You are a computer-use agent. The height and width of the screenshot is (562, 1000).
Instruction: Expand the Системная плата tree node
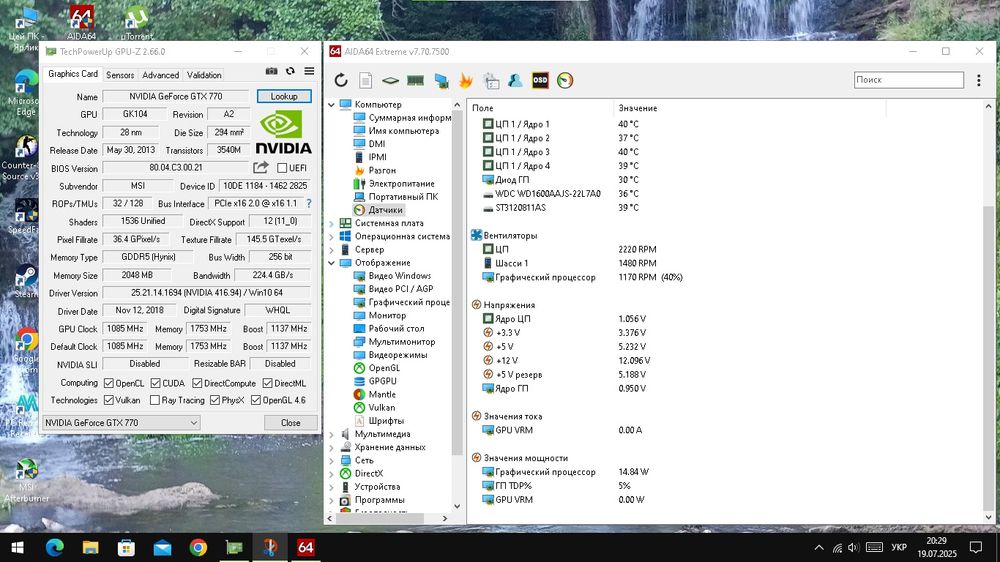pos(332,223)
